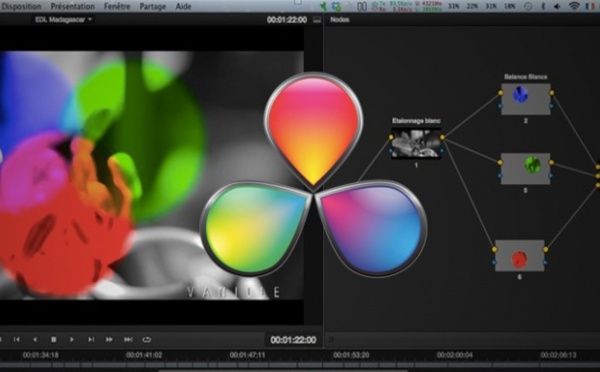
Task: Jump to first frame transport button
Action: [x=16, y=339]
